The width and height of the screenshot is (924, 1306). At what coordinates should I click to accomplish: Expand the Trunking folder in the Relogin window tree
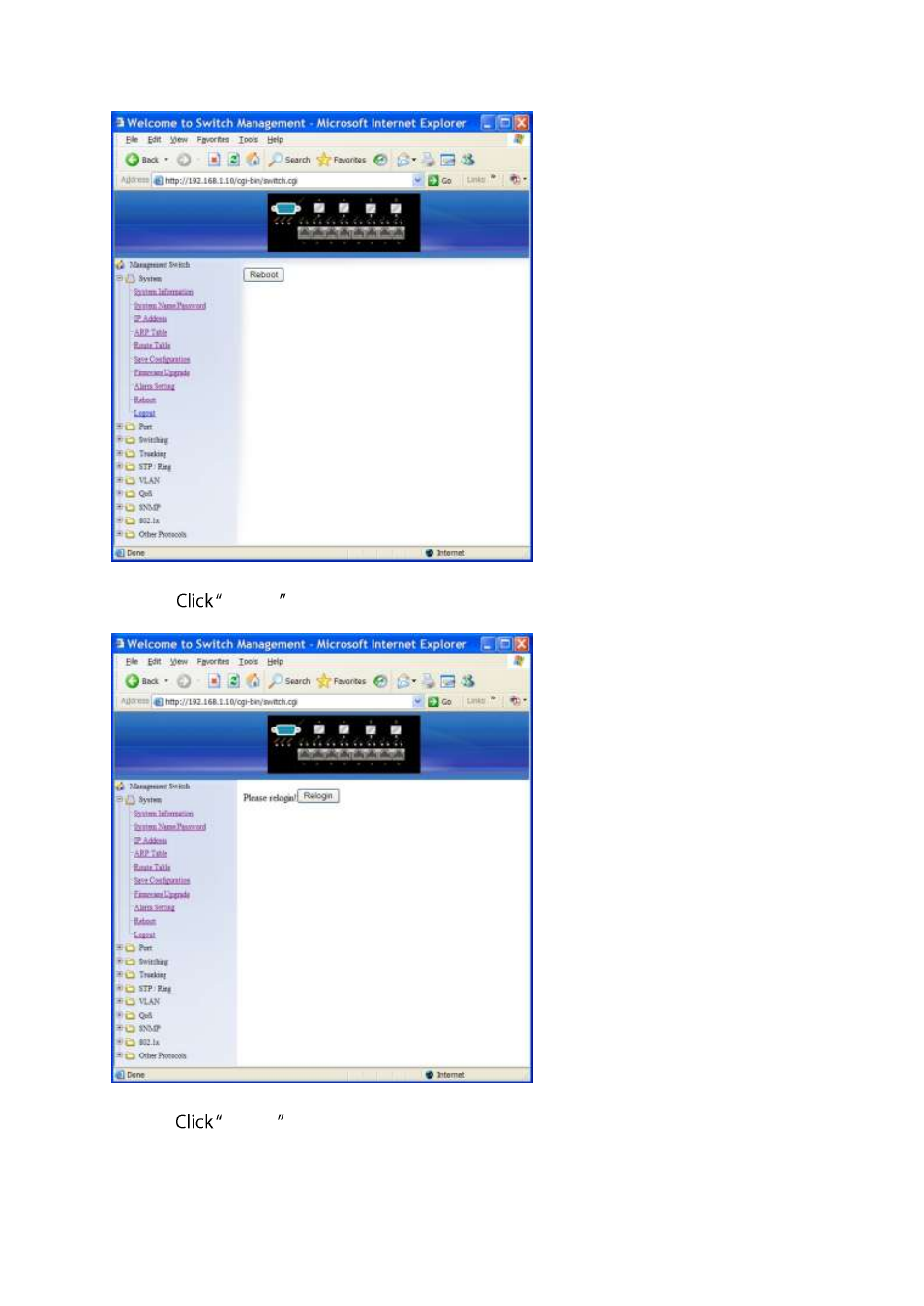(x=120, y=975)
